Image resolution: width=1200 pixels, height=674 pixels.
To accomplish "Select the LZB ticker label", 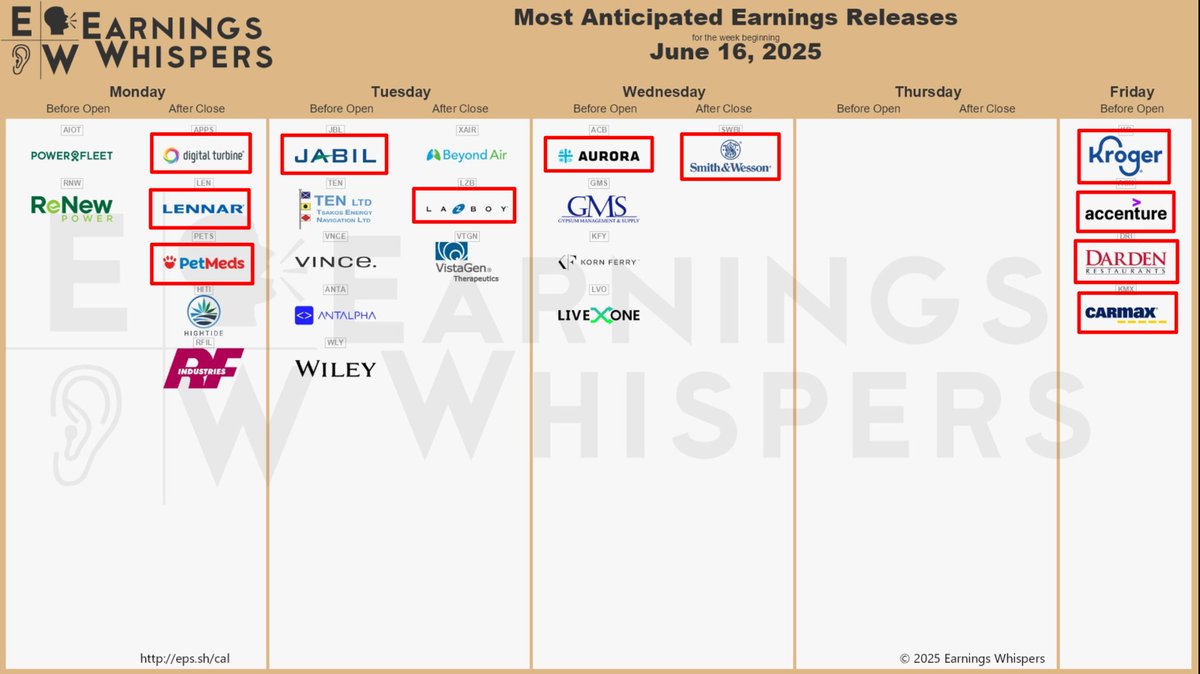I will (466, 183).
